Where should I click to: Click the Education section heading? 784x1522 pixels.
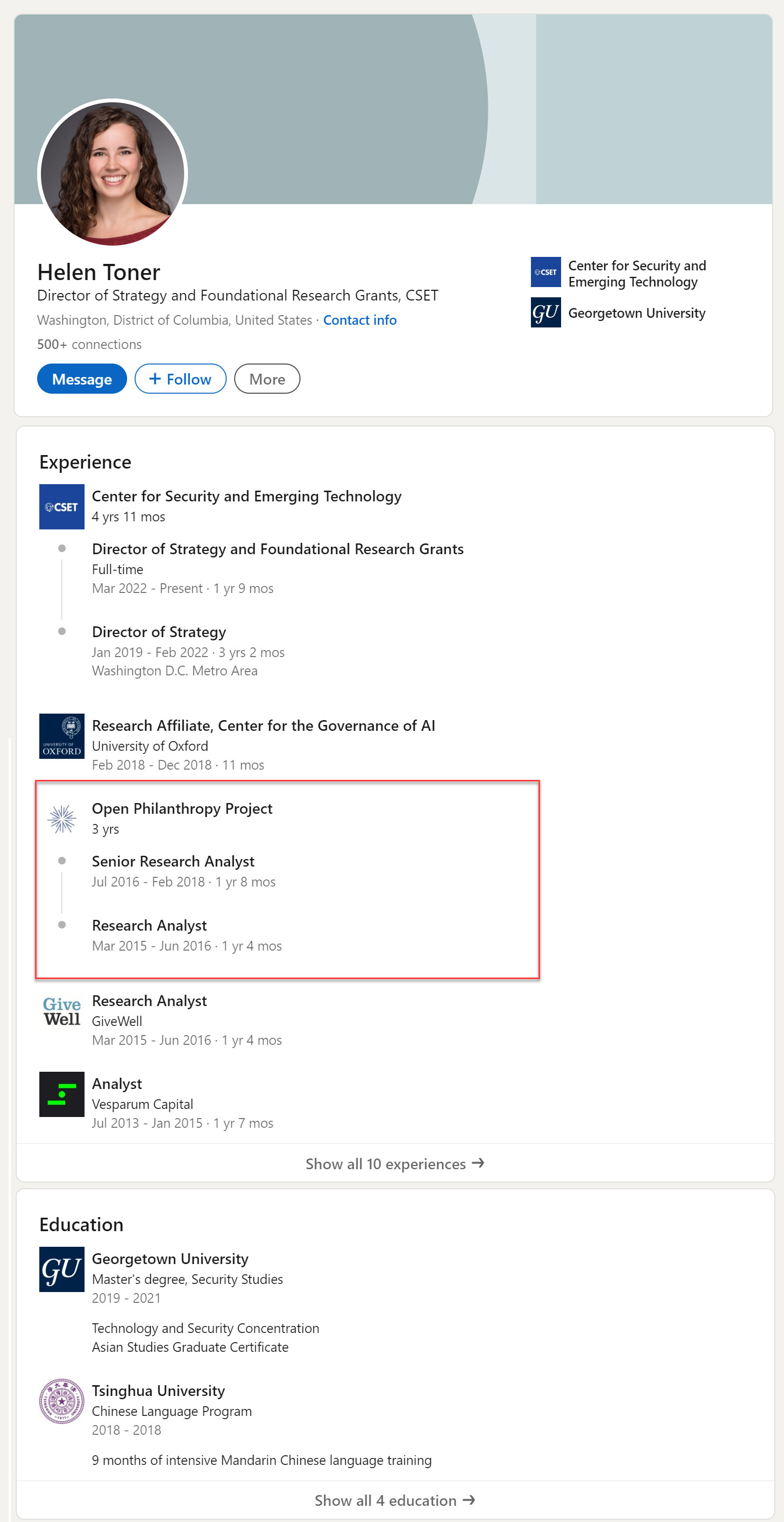pyautogui.click(x=81, y=1224)
